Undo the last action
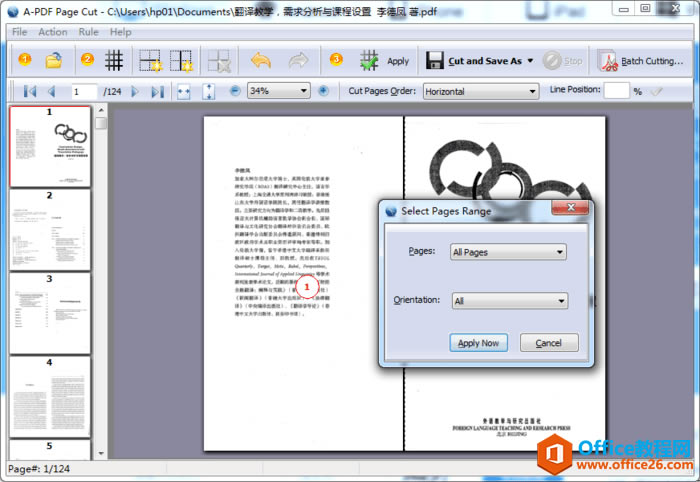Screen dimensions: 700x482 [x=261, y=60]
